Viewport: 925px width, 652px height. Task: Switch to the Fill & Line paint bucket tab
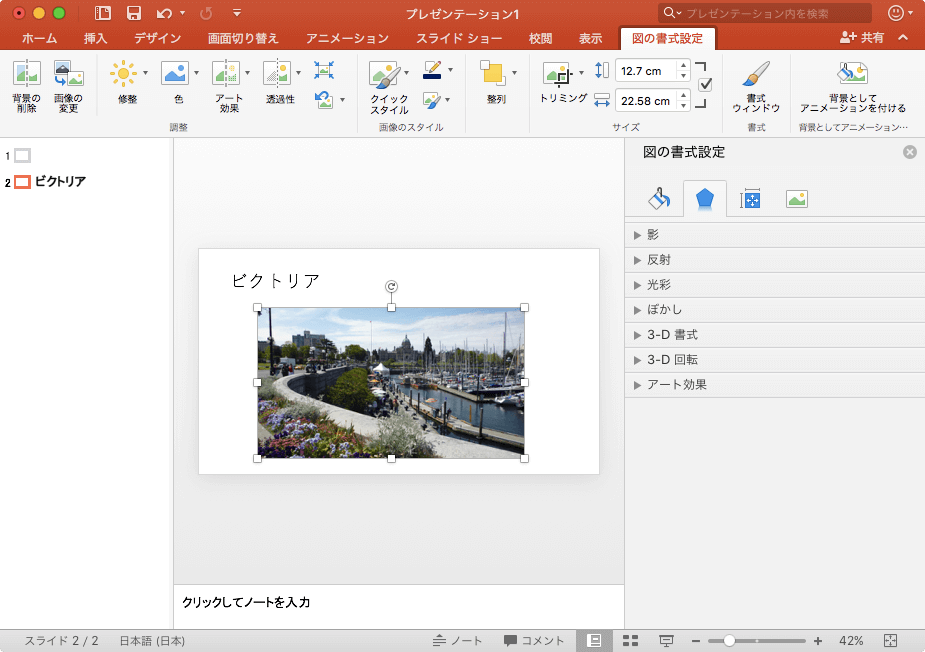pos(659,199)
